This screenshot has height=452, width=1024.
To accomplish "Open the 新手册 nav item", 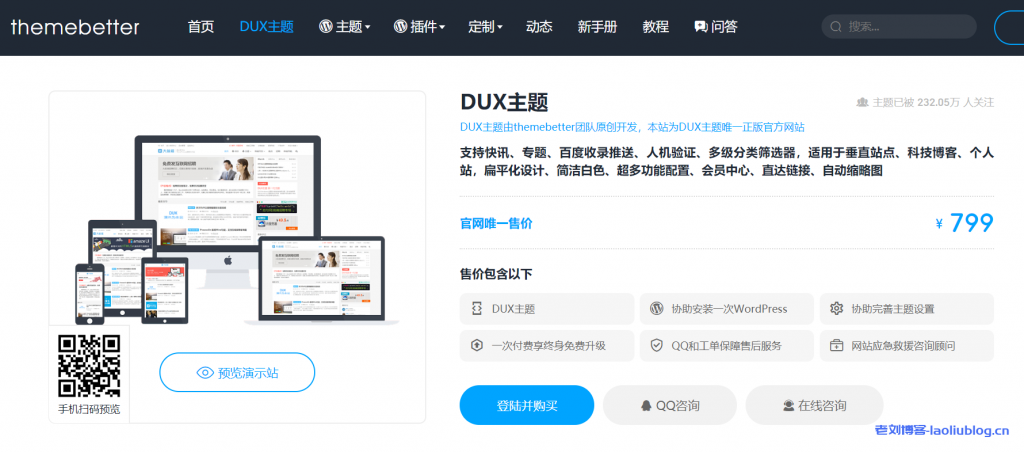I will 597,27.
